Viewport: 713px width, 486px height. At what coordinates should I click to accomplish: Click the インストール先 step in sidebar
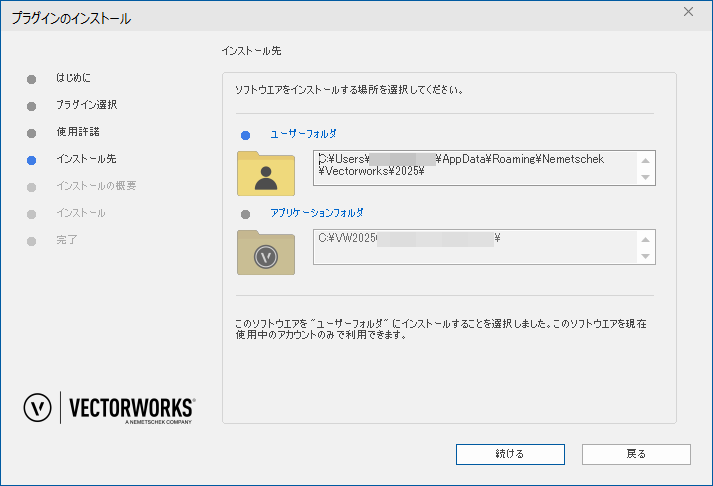click(x=86, y=159)
